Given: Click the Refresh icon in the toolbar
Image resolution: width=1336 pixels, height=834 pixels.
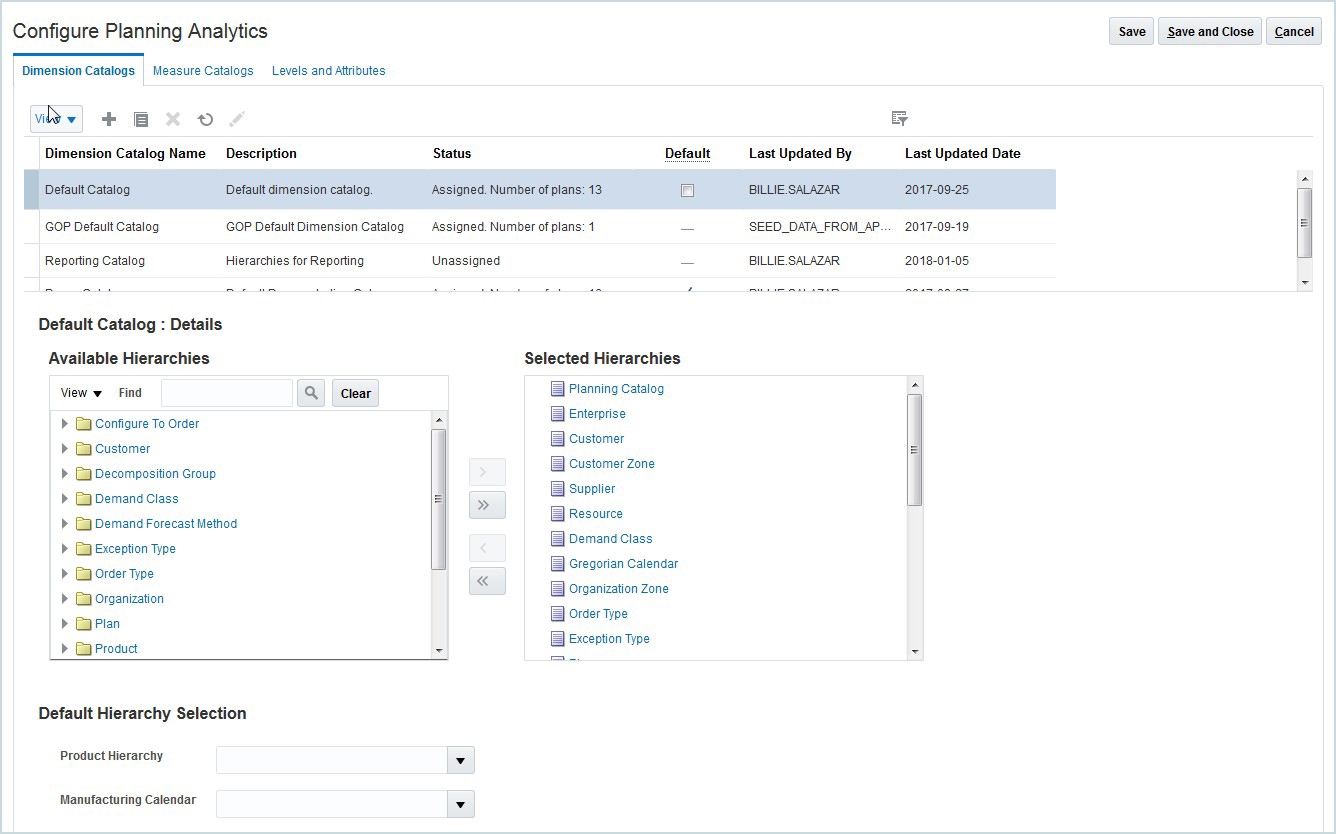Looking at the screenshot, I should [205, 119].
